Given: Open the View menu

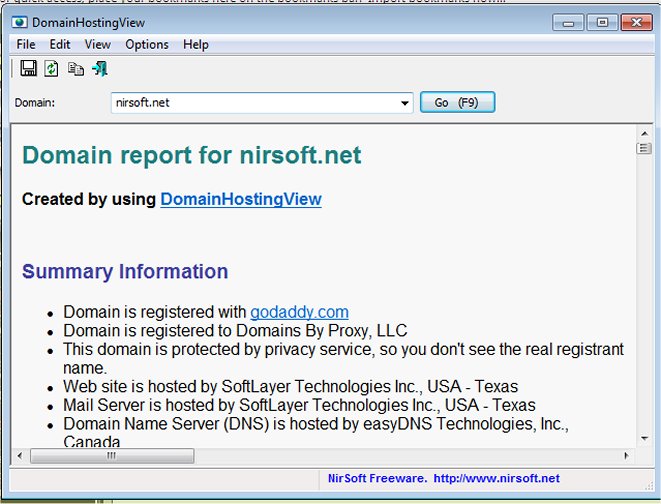Looking at the screenshot, I should [97, 44].
